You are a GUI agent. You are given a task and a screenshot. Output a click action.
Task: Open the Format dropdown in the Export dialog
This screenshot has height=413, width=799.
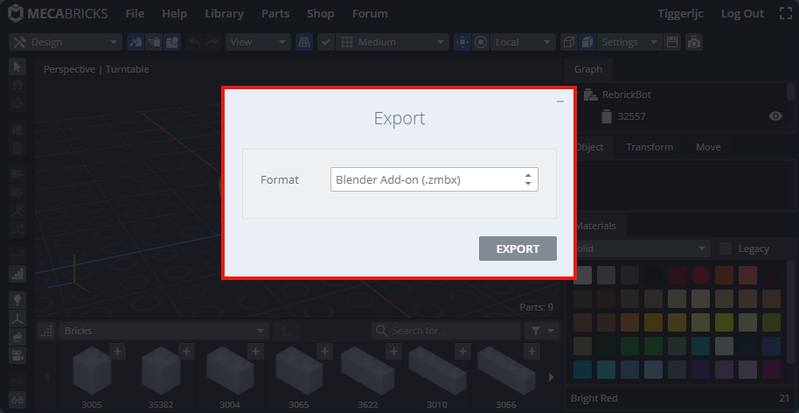(x=434, y=179)
